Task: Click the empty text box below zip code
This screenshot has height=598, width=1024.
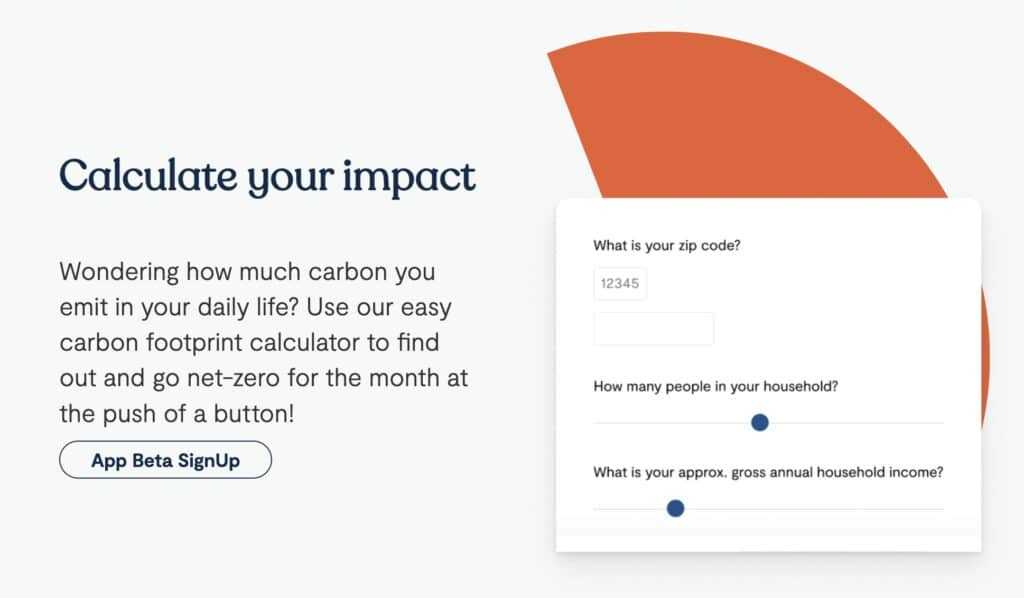Action: (654, 328)
